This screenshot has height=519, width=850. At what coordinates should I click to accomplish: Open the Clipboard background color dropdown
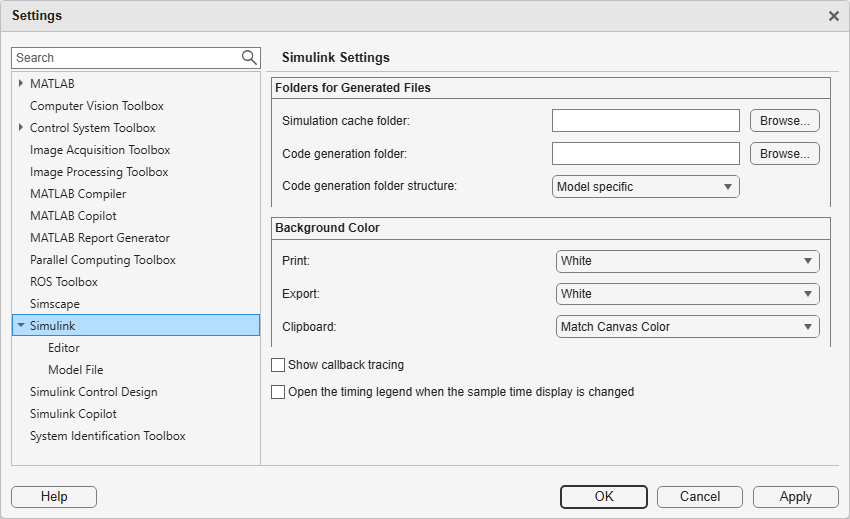pos(687,327)
